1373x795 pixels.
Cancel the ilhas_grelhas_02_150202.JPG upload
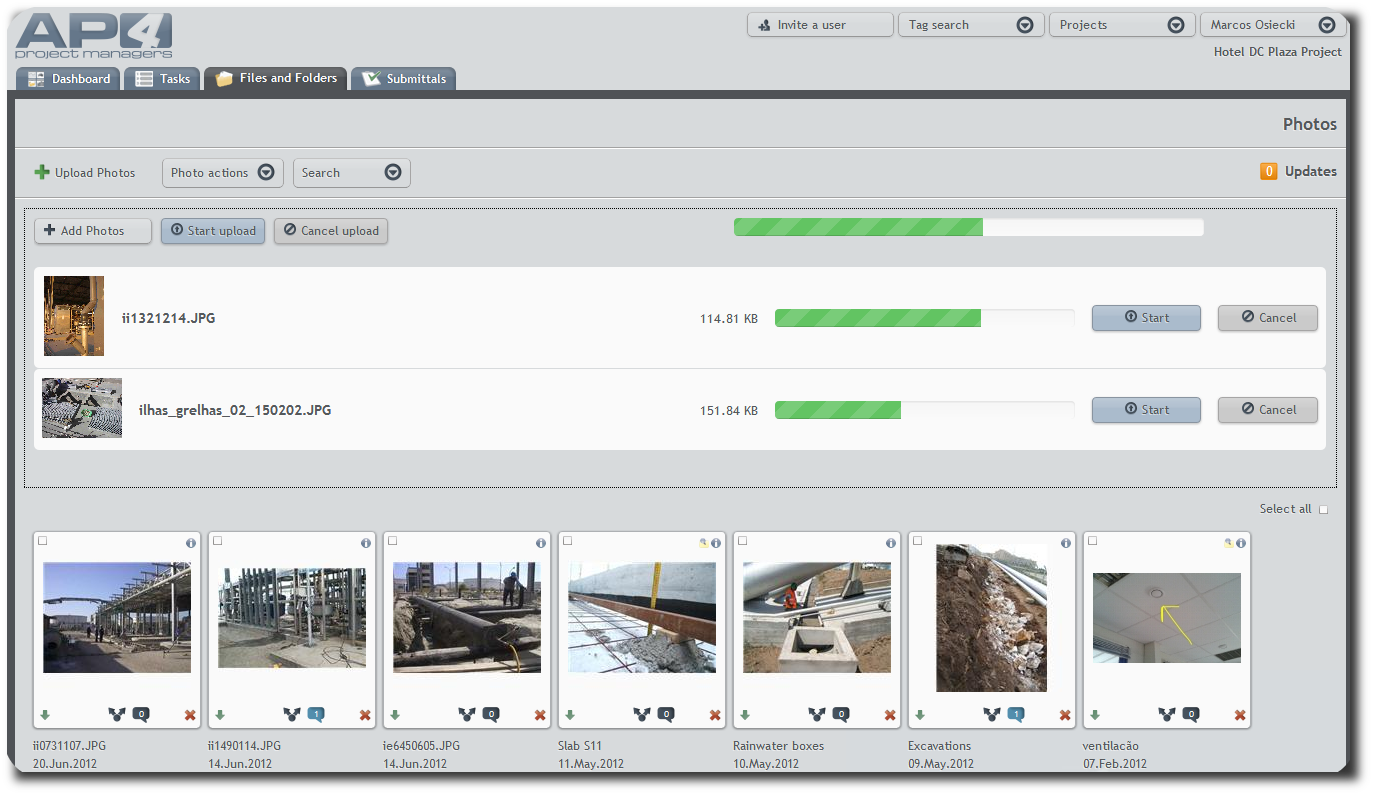[x=1267, y=409]
